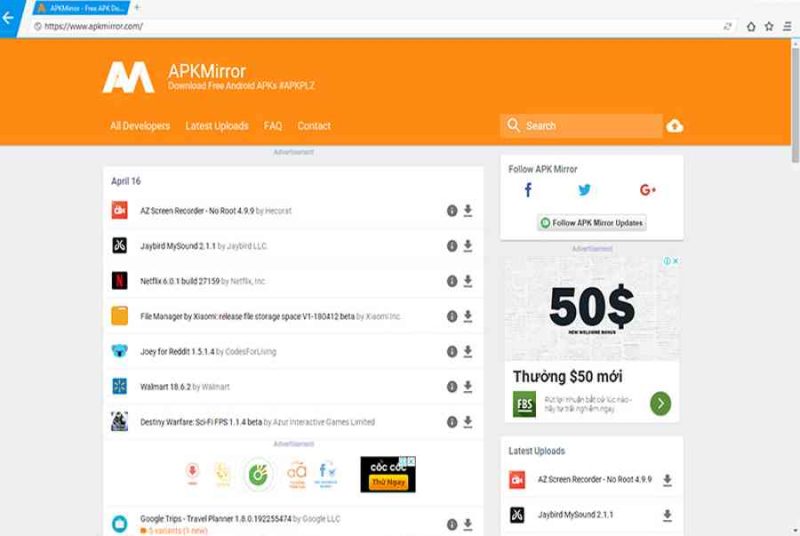Show info for Jaybird MySound 2.1.1

point(452,246)
